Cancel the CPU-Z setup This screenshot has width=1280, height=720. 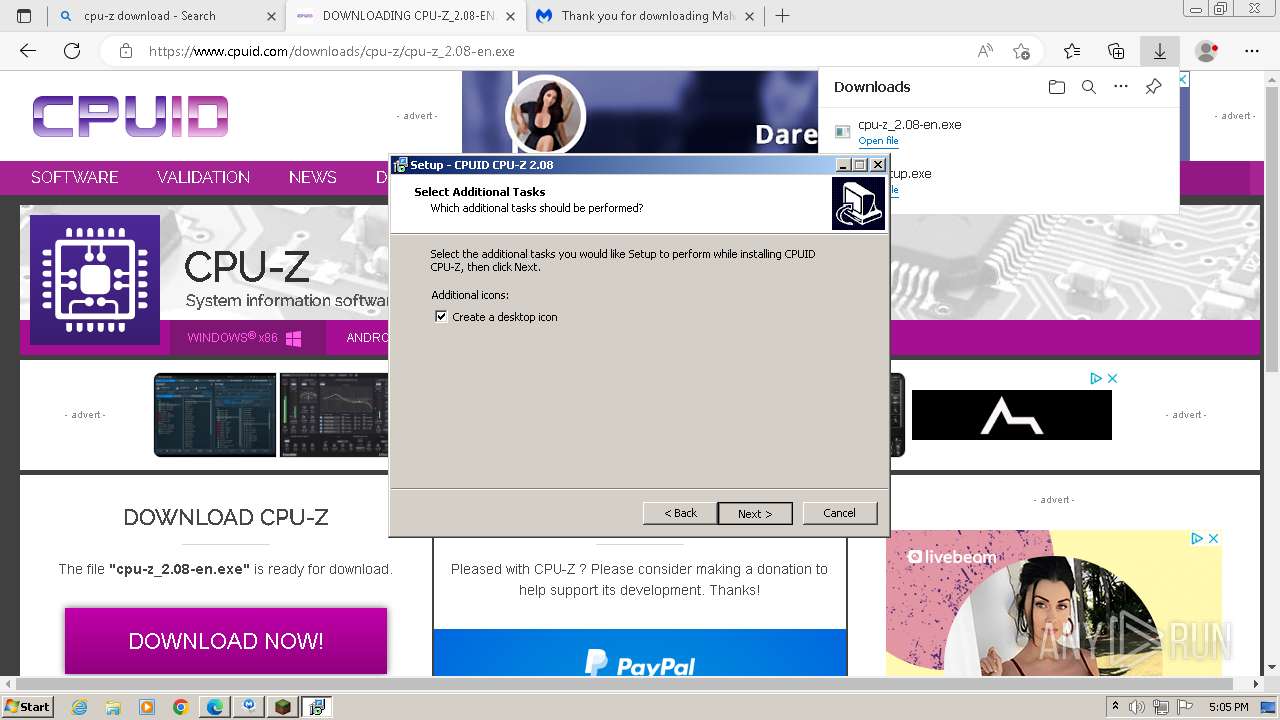(839, 513)
